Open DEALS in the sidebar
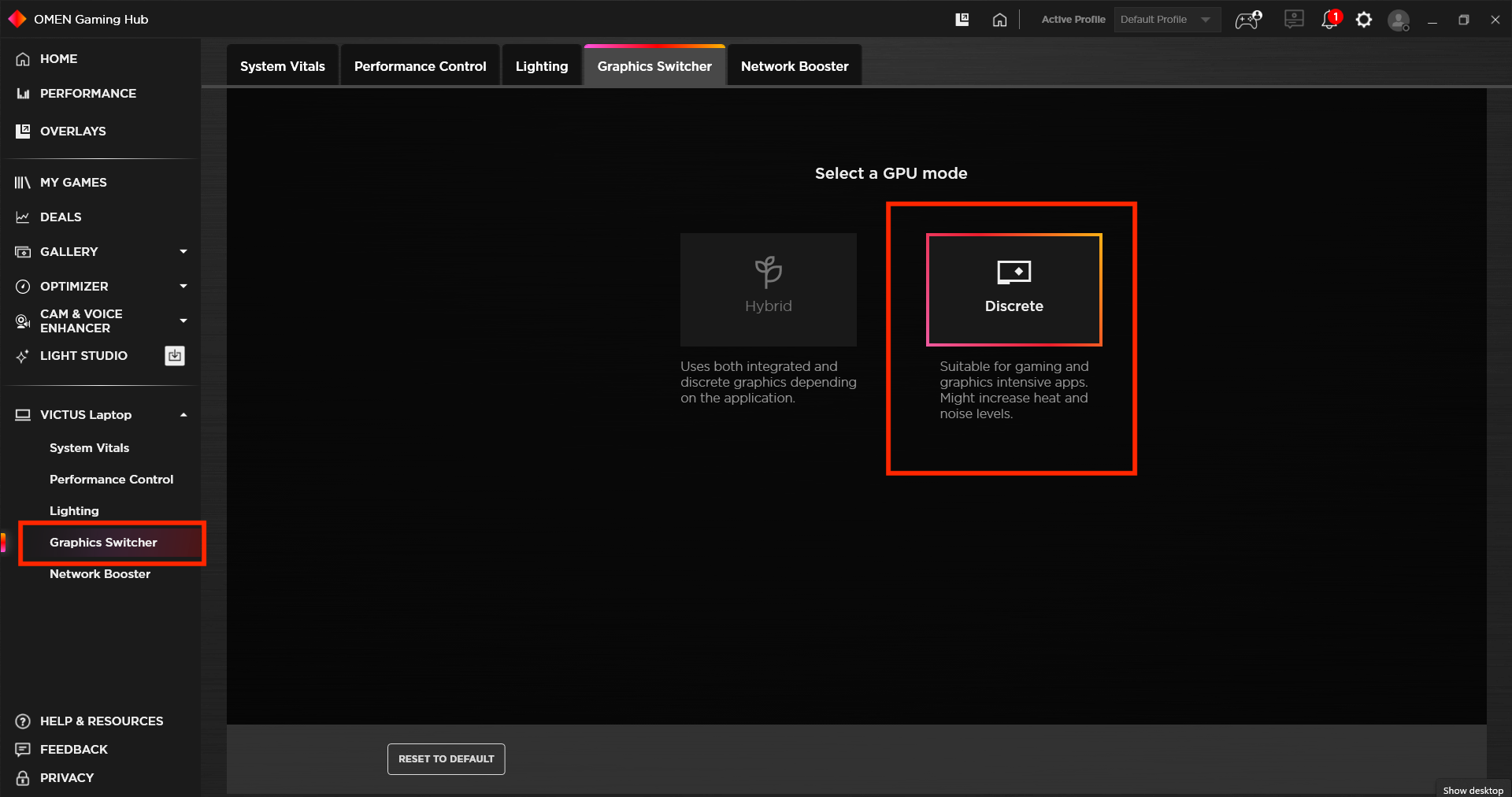 (x=61, y=217)
